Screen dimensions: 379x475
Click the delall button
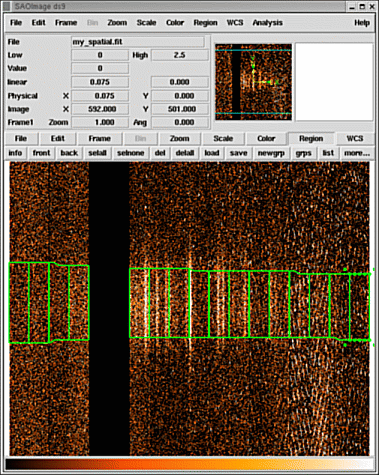coord(185,153)
